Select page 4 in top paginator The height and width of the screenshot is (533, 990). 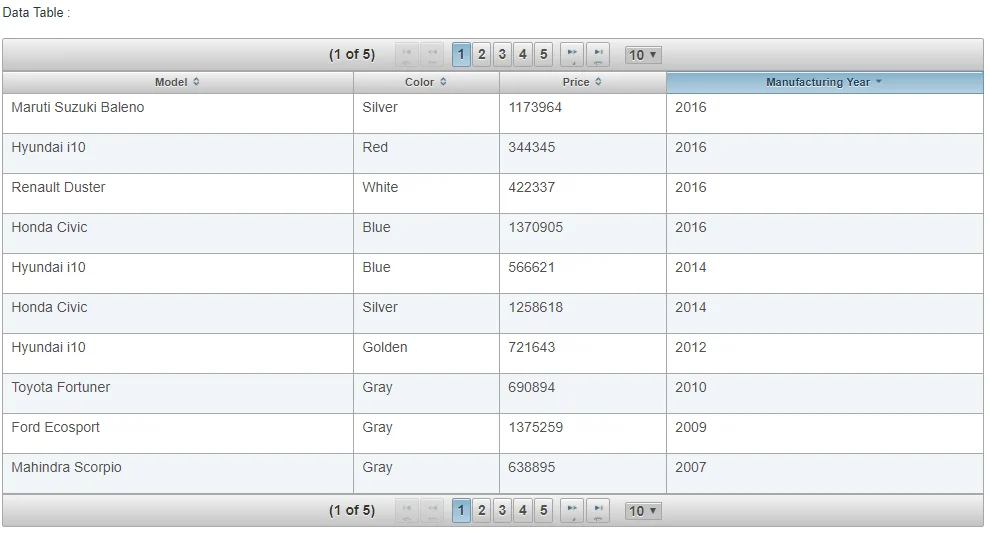(523, 55)
